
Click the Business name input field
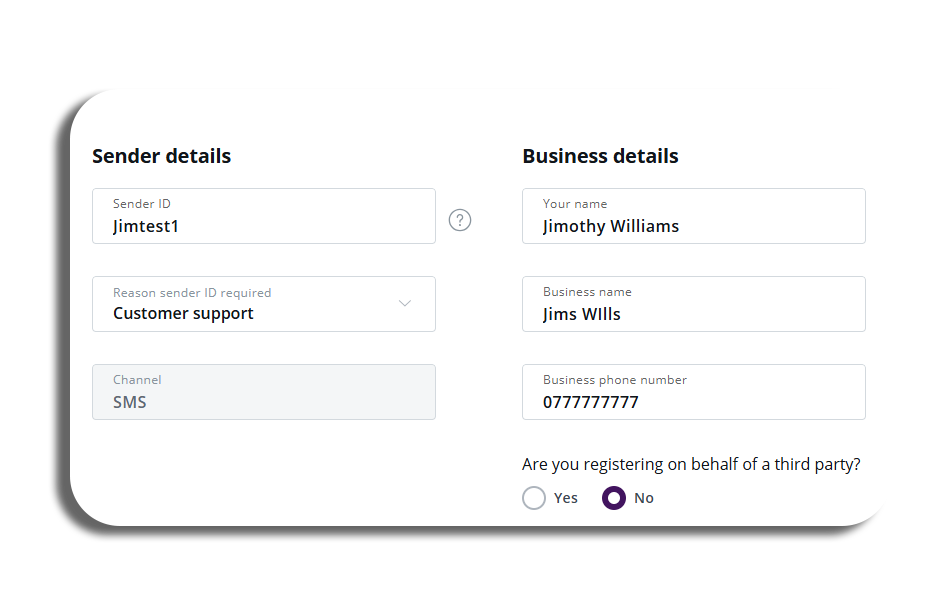tap(694, 304)
